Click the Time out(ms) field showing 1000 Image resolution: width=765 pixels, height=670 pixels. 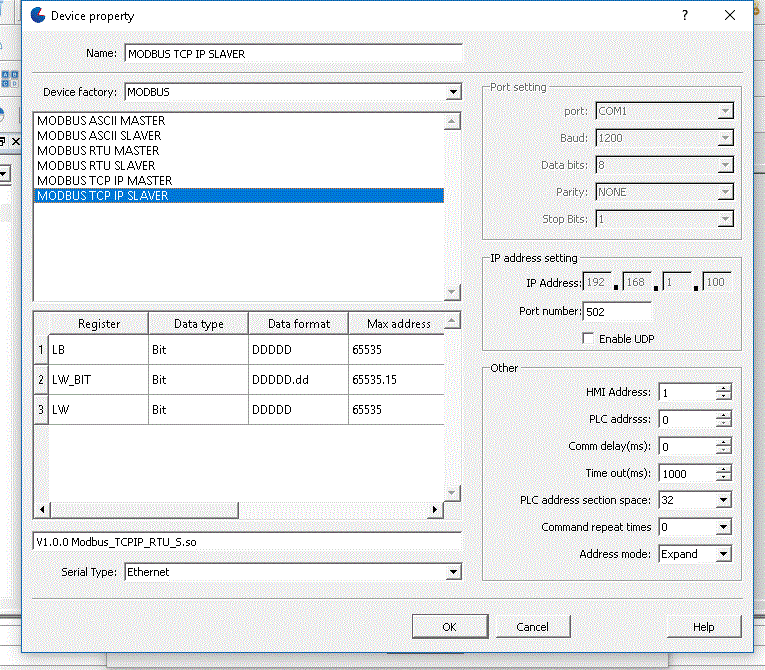(x=687, y=473)
